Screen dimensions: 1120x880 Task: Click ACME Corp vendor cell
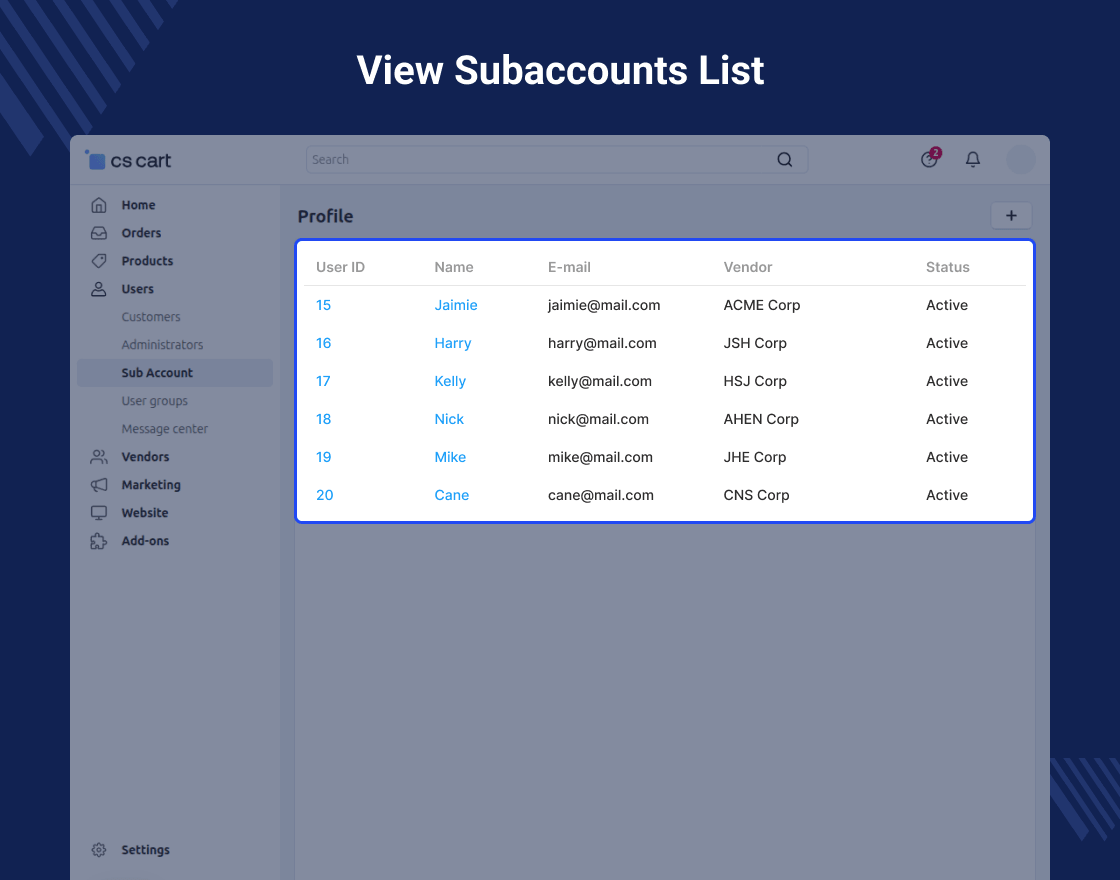(761, 305)
